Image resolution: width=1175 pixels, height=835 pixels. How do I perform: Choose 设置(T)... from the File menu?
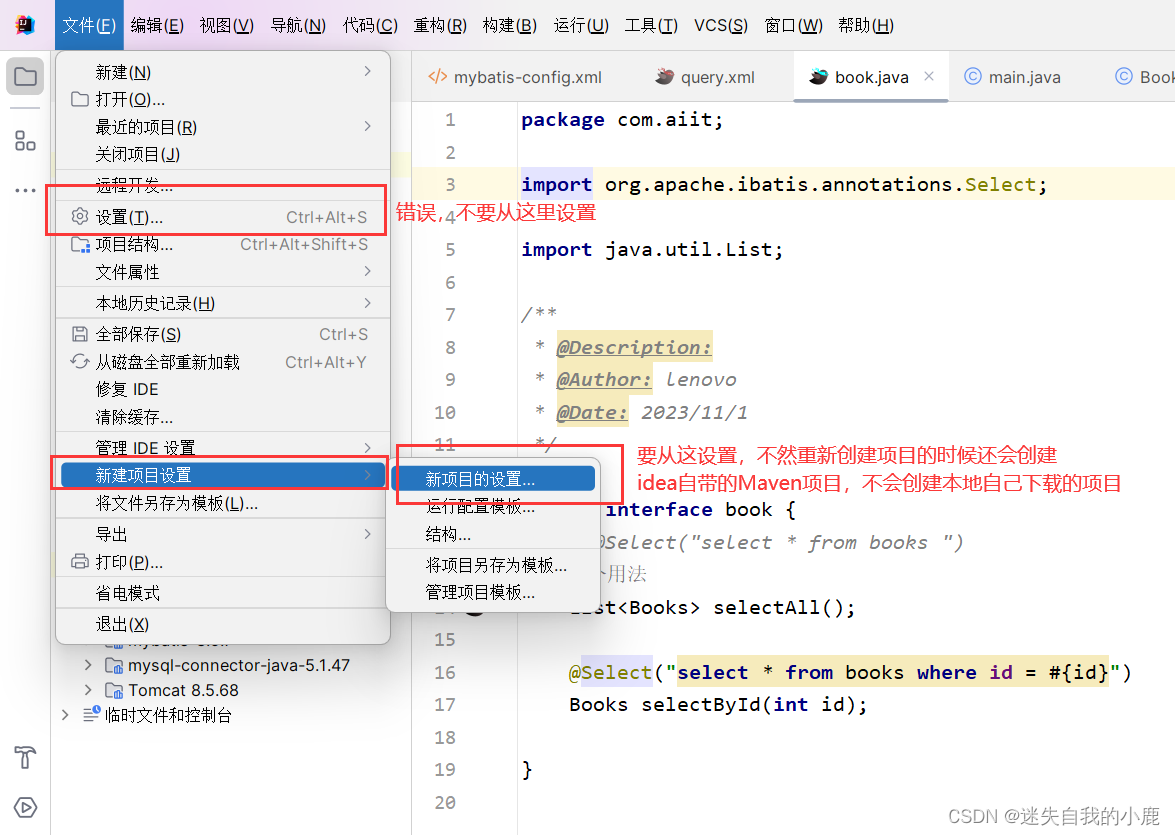click(x=223, y=217)
